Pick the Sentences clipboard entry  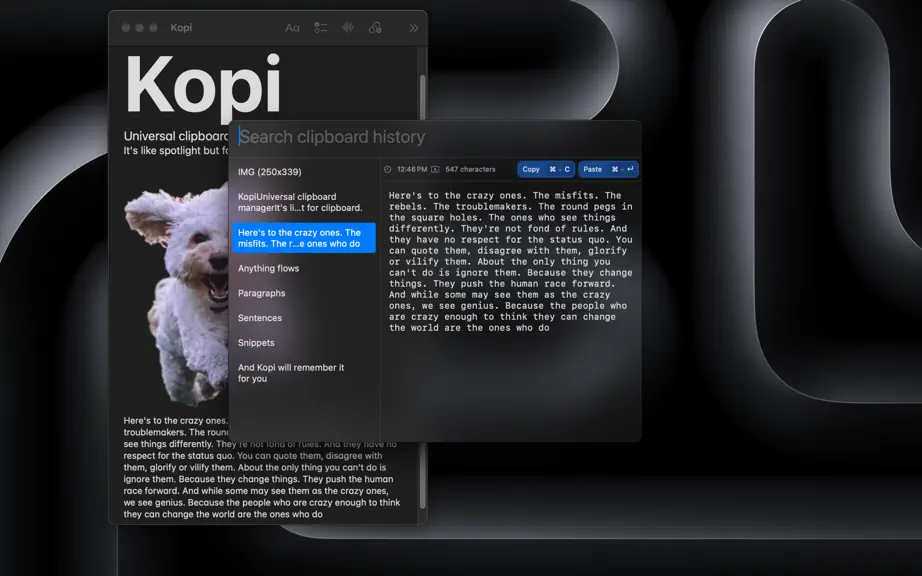[x=304, y=317]
